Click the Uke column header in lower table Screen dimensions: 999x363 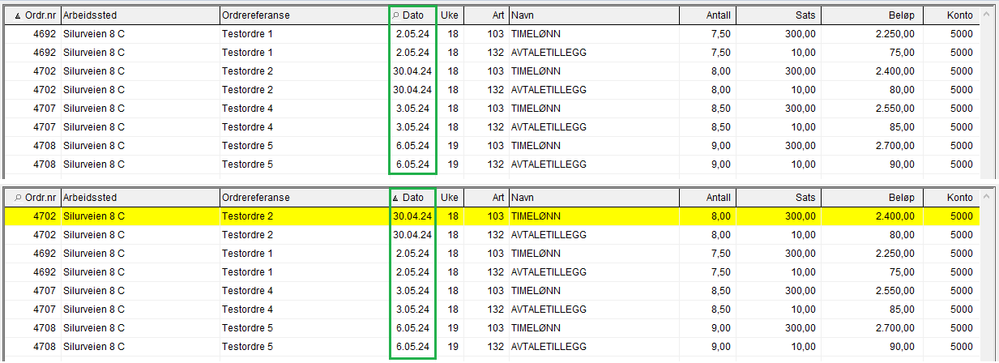coord(450,197)
